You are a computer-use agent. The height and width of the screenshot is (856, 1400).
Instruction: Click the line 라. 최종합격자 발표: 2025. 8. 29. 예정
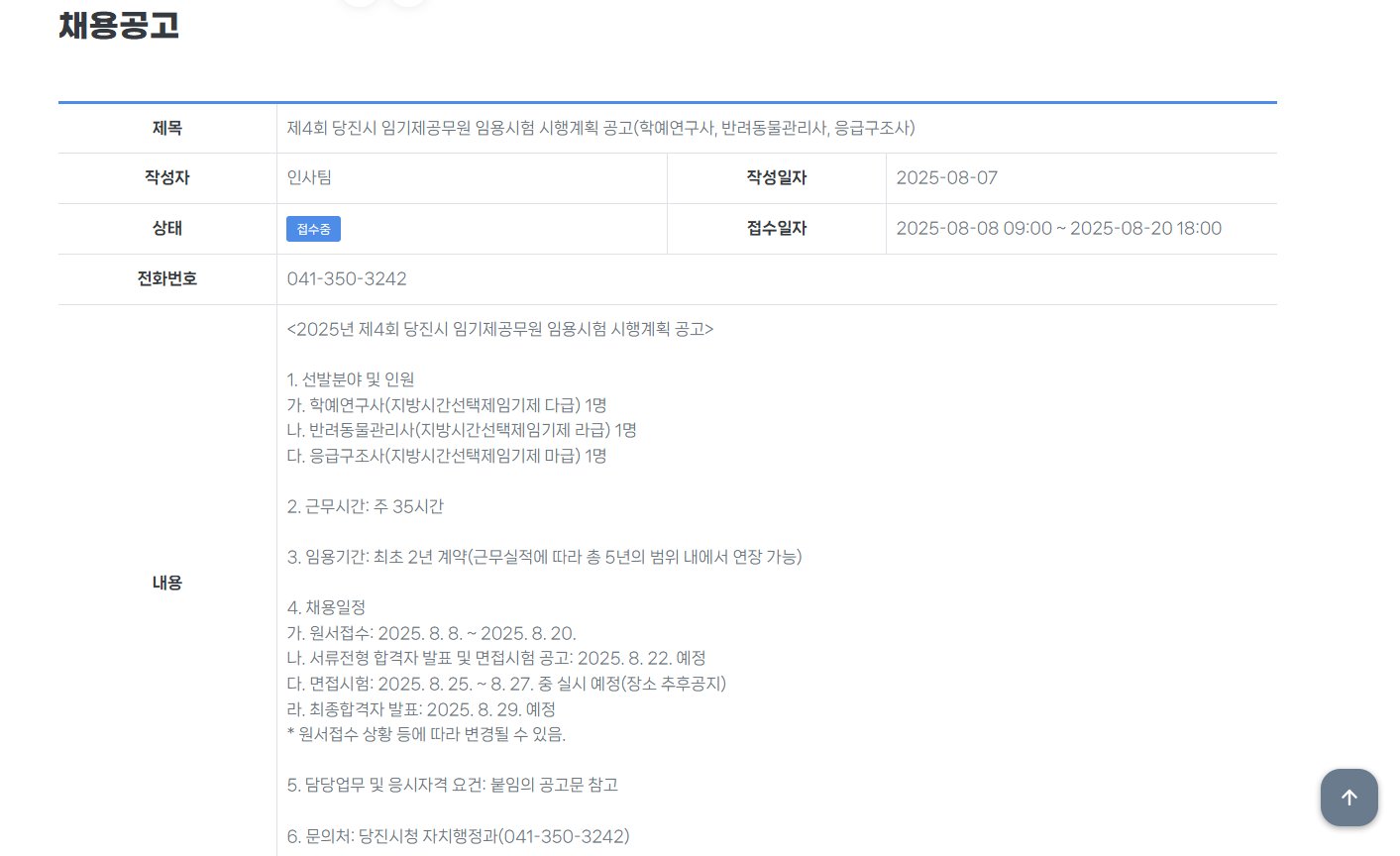click(421, 709)
